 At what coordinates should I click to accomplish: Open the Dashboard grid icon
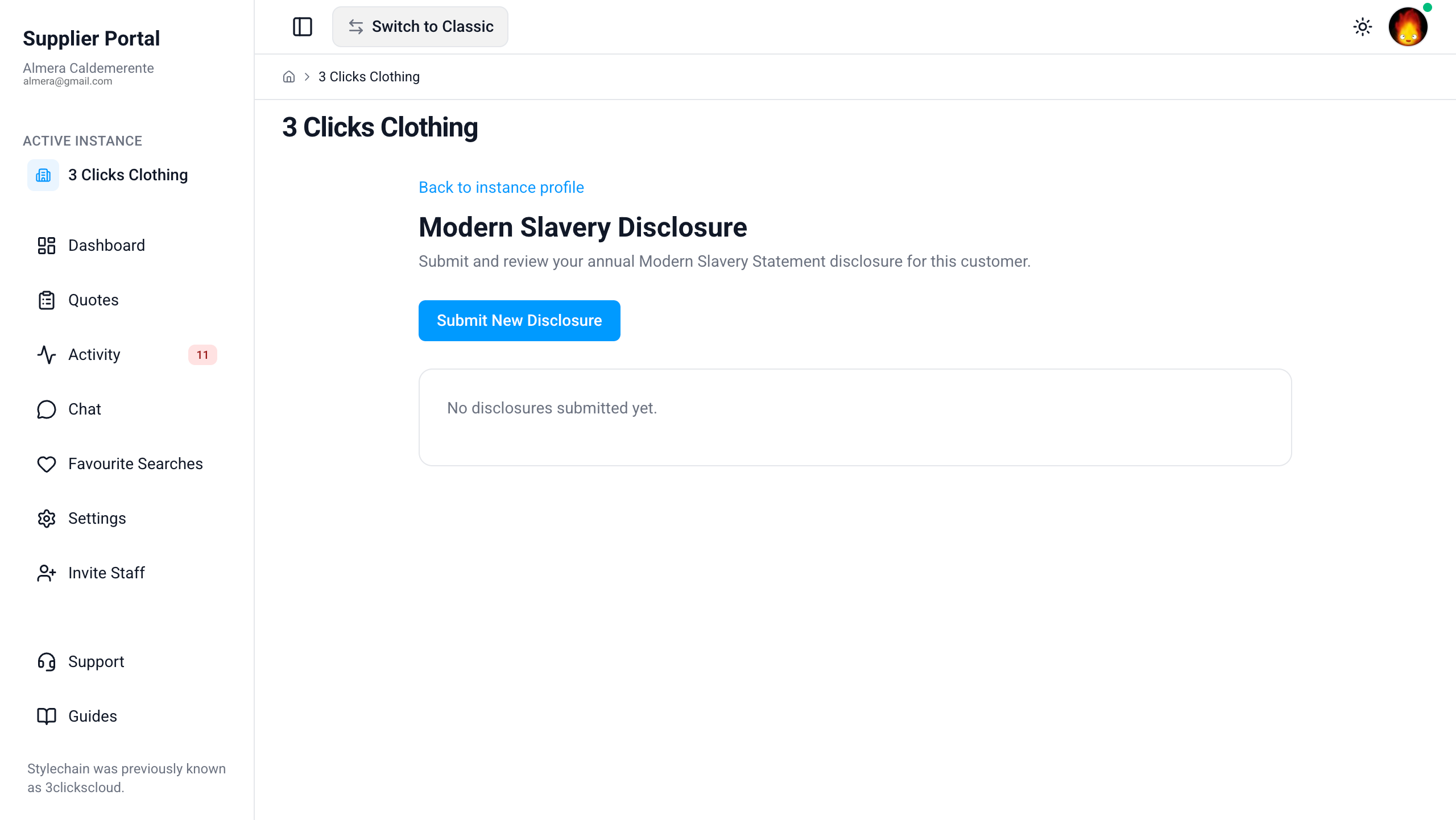[x=47, y=246]
